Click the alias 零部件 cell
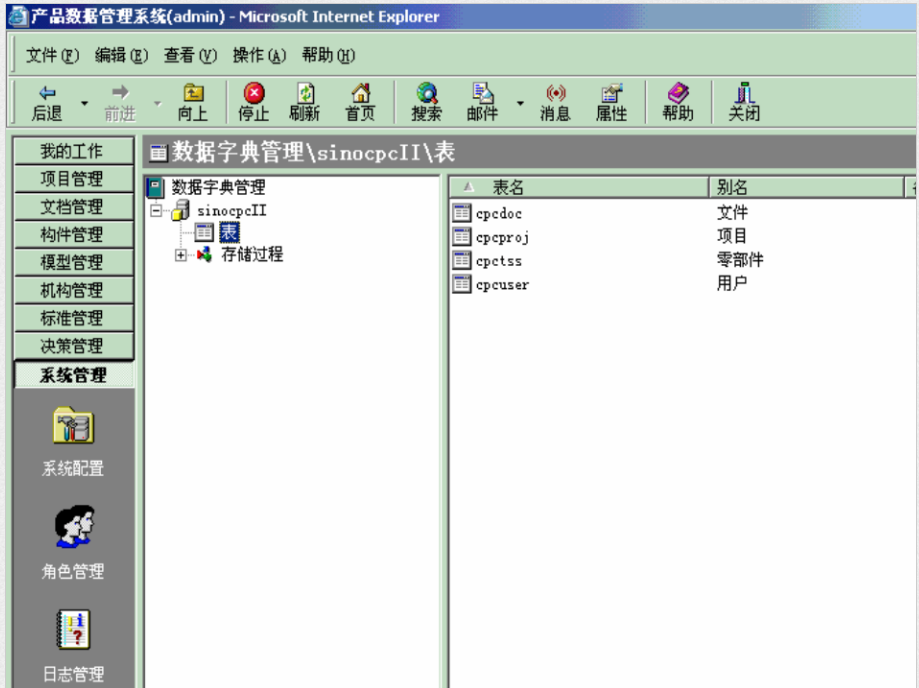919x688 pixels. (740, 260)
